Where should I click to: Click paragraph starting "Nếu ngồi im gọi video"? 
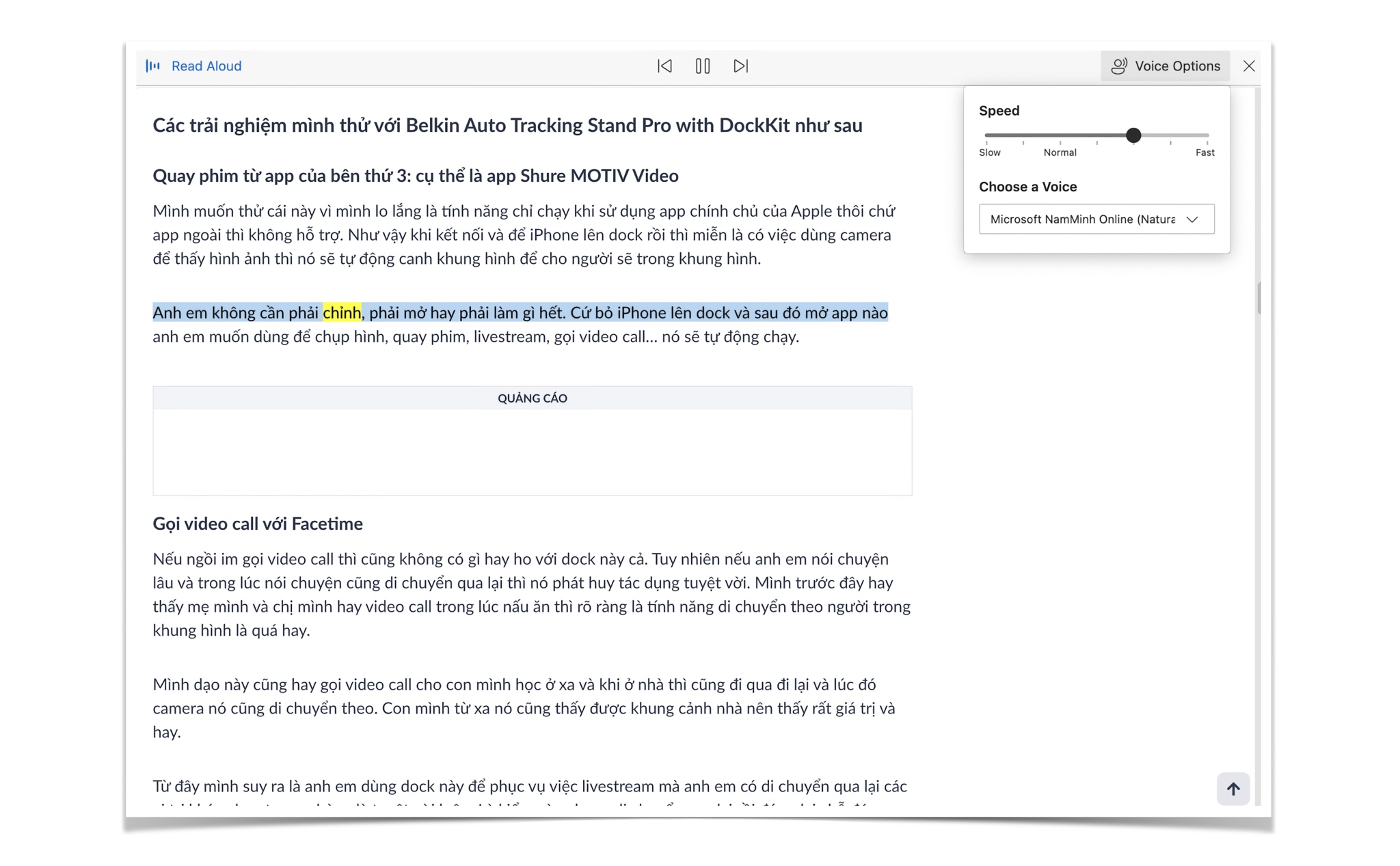(x=531, y=594)
